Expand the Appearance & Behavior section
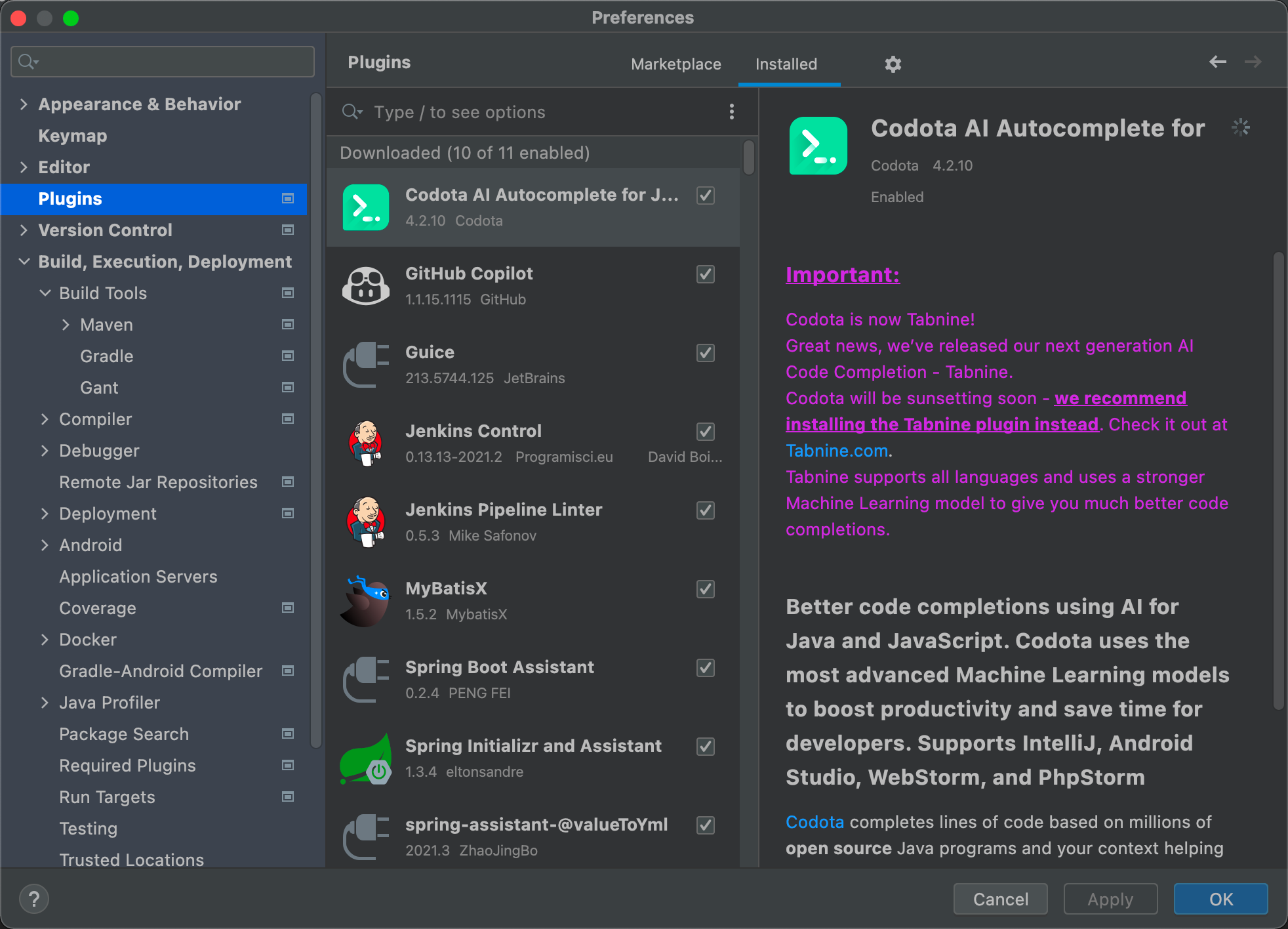Viewport: 1288px width, 929px height. coord(24,104)
